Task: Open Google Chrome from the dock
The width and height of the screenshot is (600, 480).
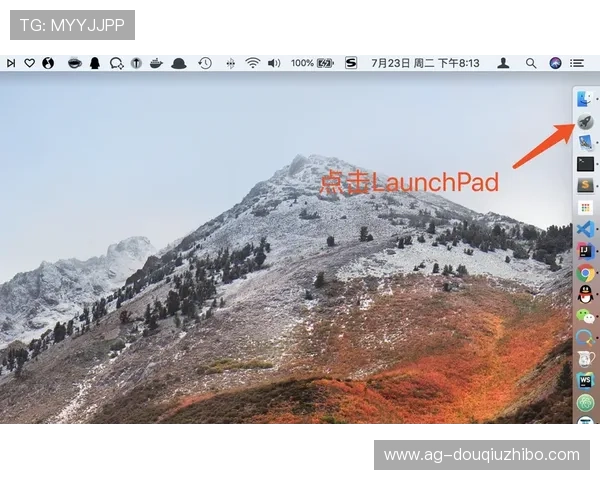Action: [585, 272]
